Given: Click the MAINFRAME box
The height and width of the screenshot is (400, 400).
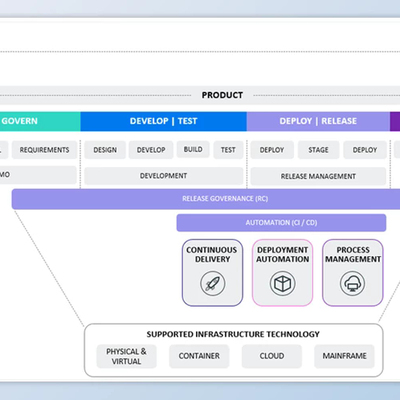Looking at the screenshot, I should (344, 356).
